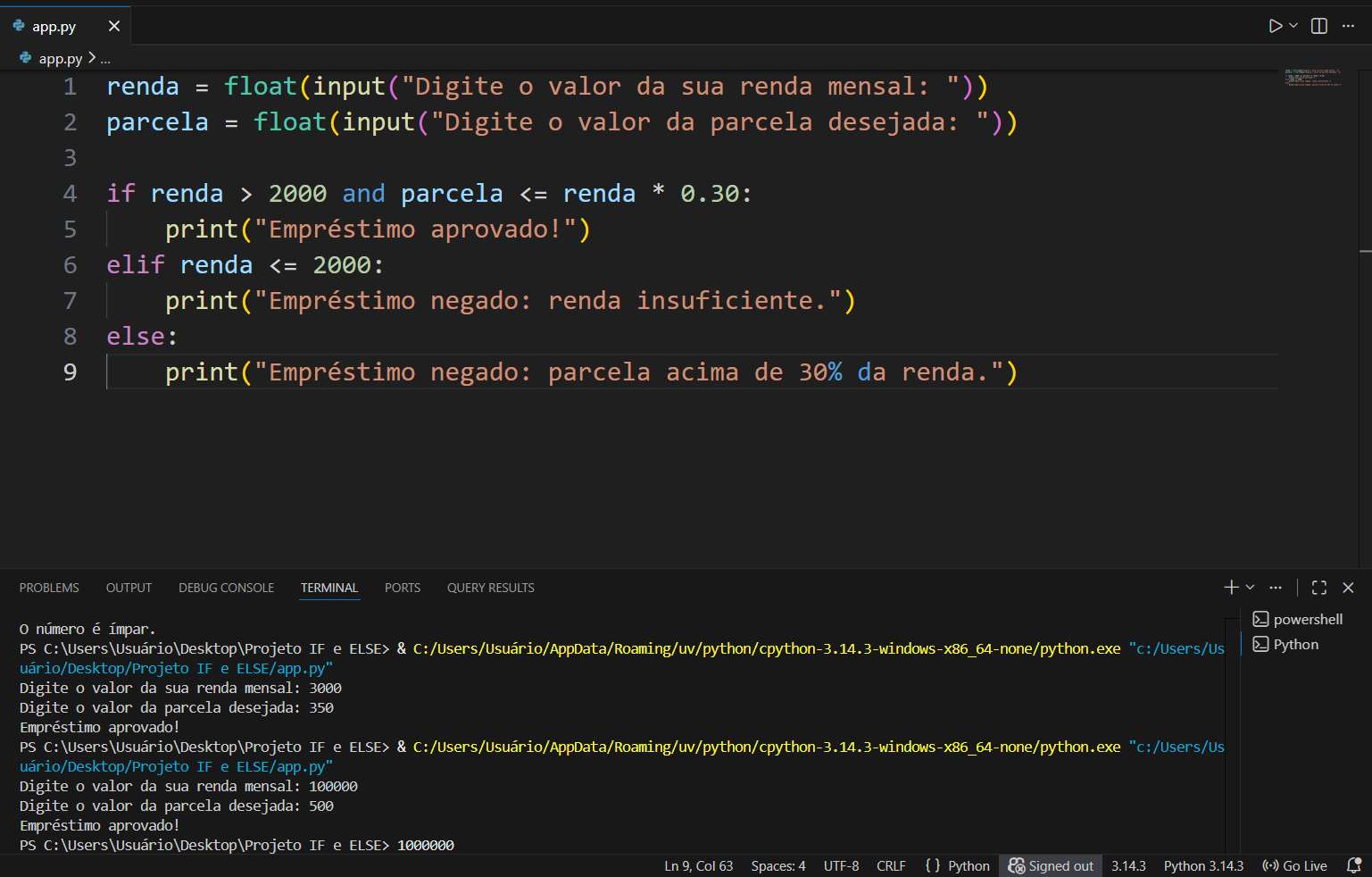Click the Go Live server button
The height and width of the screenshot is (877, 1372).
coord(1294,865)
